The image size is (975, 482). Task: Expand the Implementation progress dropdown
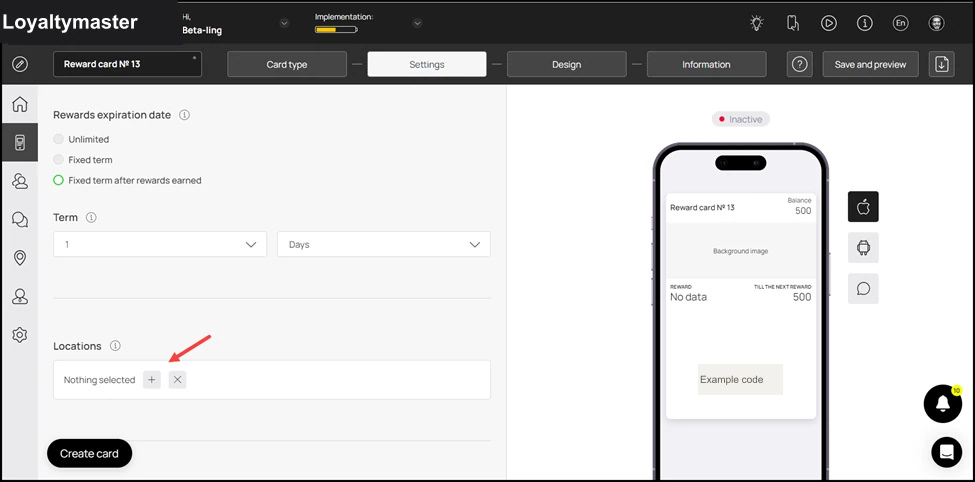coord(417,24)
